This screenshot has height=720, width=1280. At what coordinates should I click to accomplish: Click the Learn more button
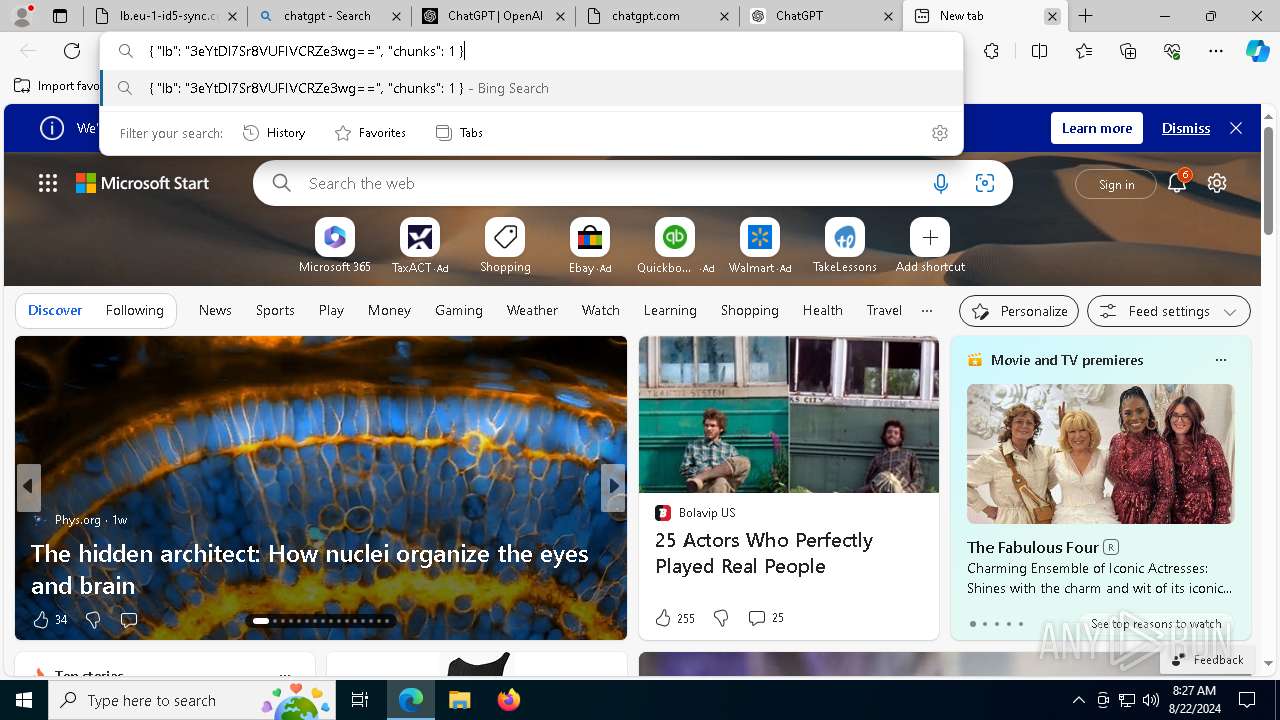tap(1097, 128)
